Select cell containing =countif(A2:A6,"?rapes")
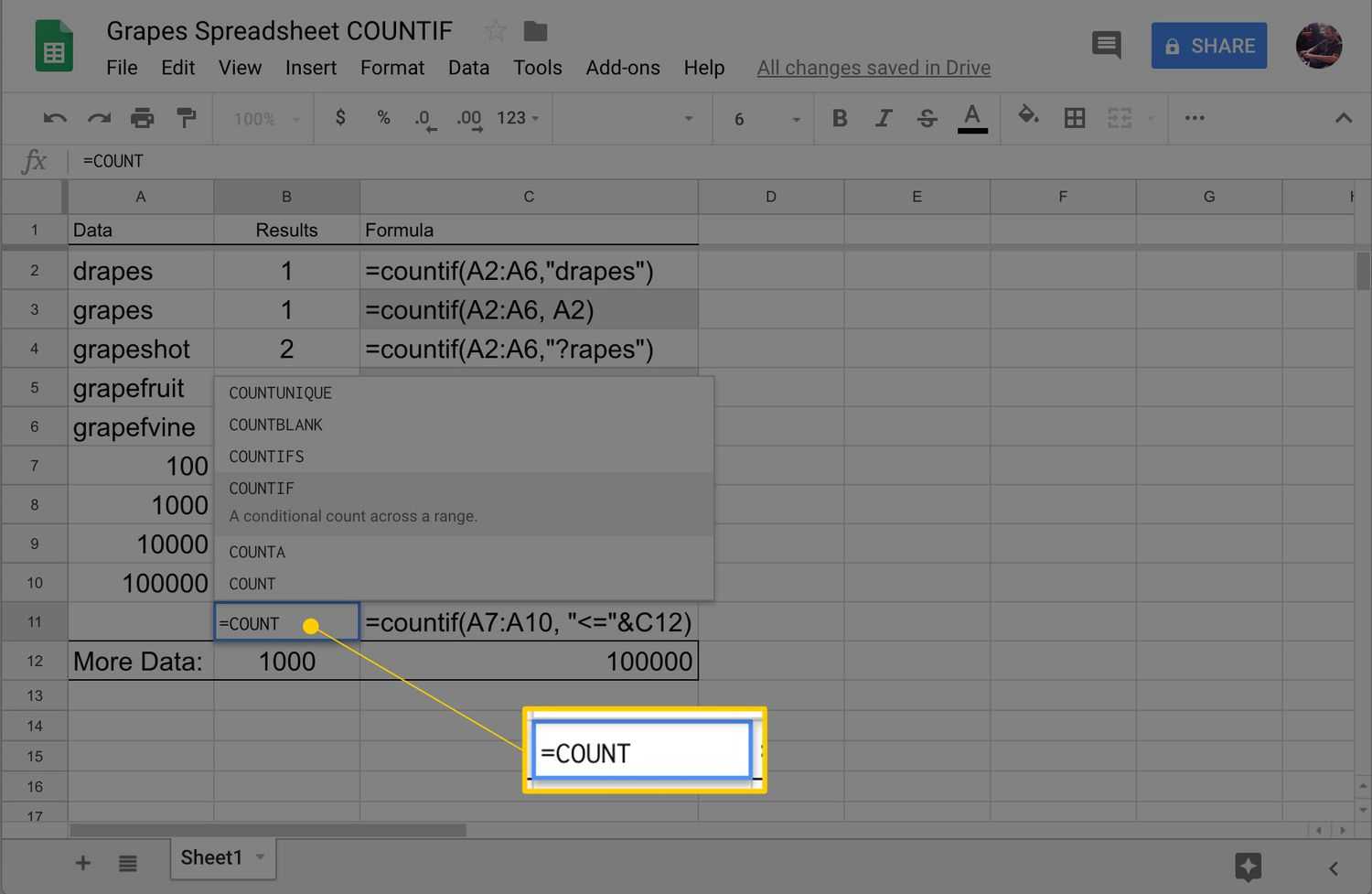Viewport: 1372px width, 894px height. [x=529, y=349]
